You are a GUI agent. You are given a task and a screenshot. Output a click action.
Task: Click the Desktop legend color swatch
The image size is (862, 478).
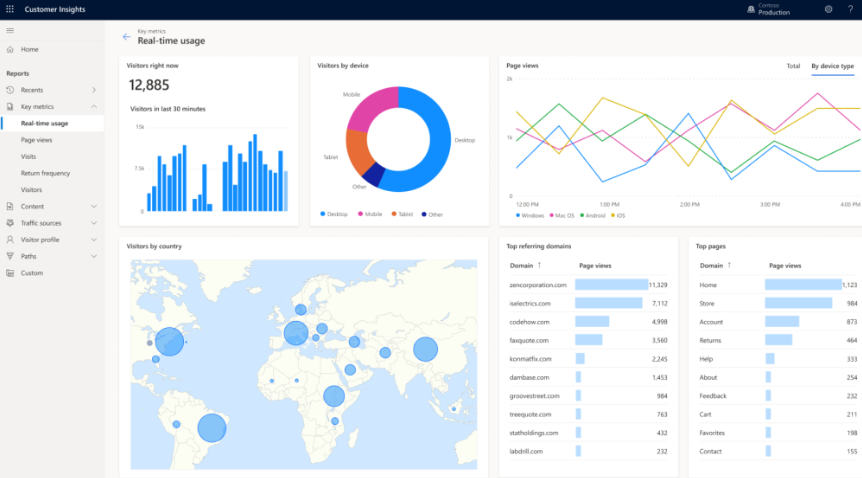point(322,214)
